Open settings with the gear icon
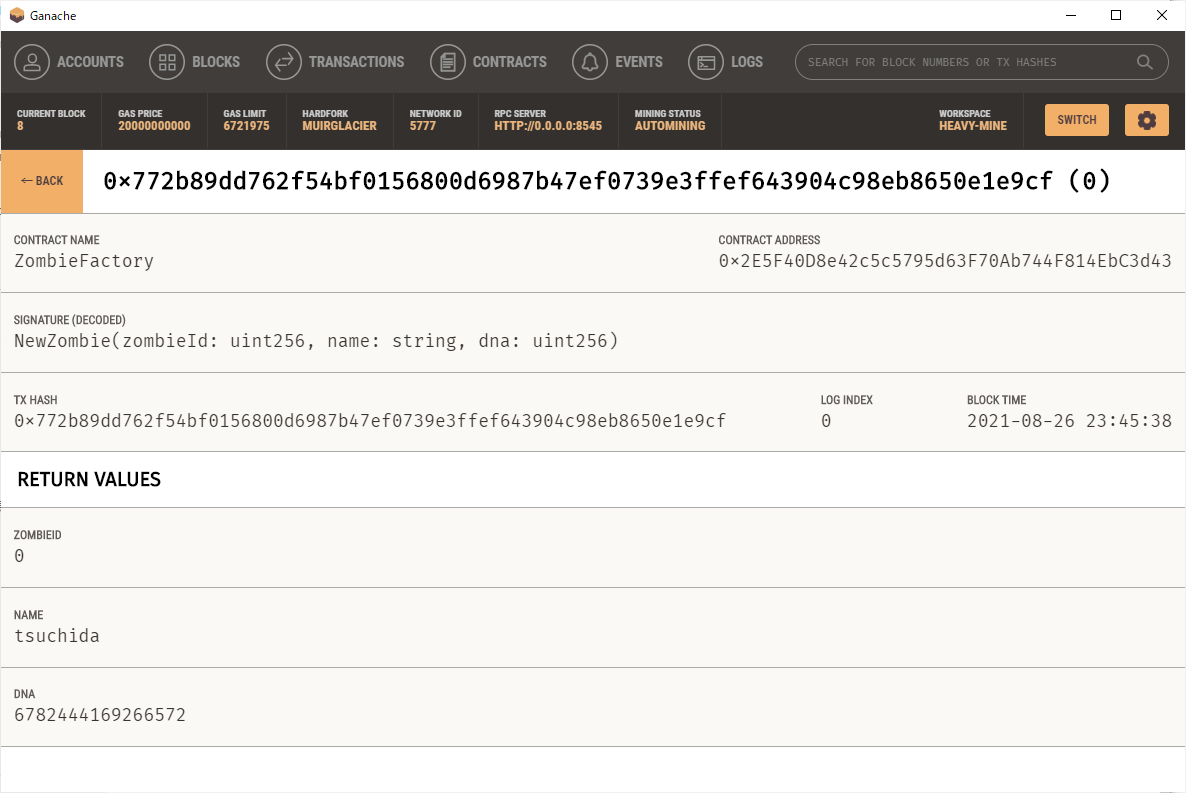1186x793 pixels. tap(1147, 120)
